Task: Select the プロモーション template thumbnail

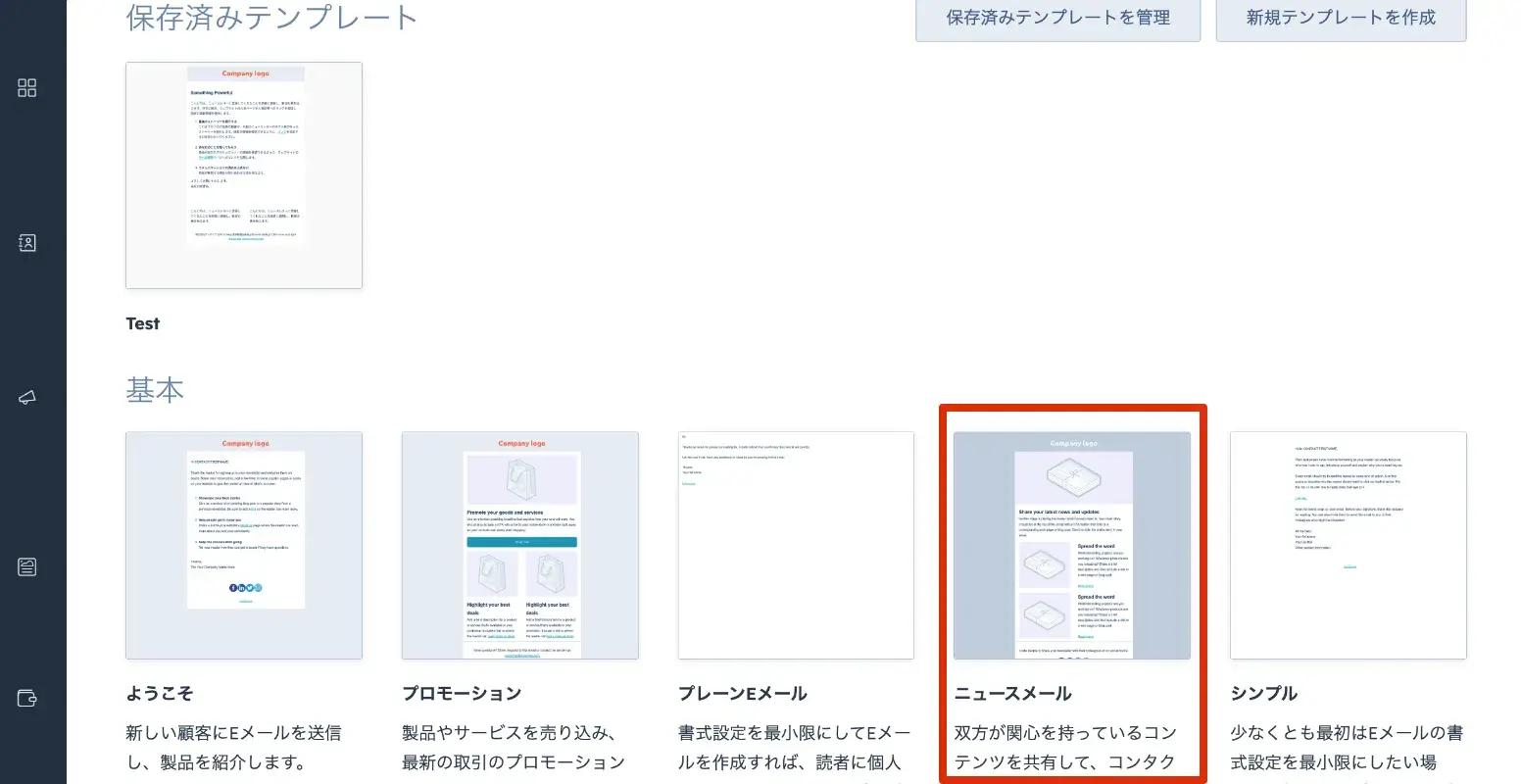Action: (520, 546)
